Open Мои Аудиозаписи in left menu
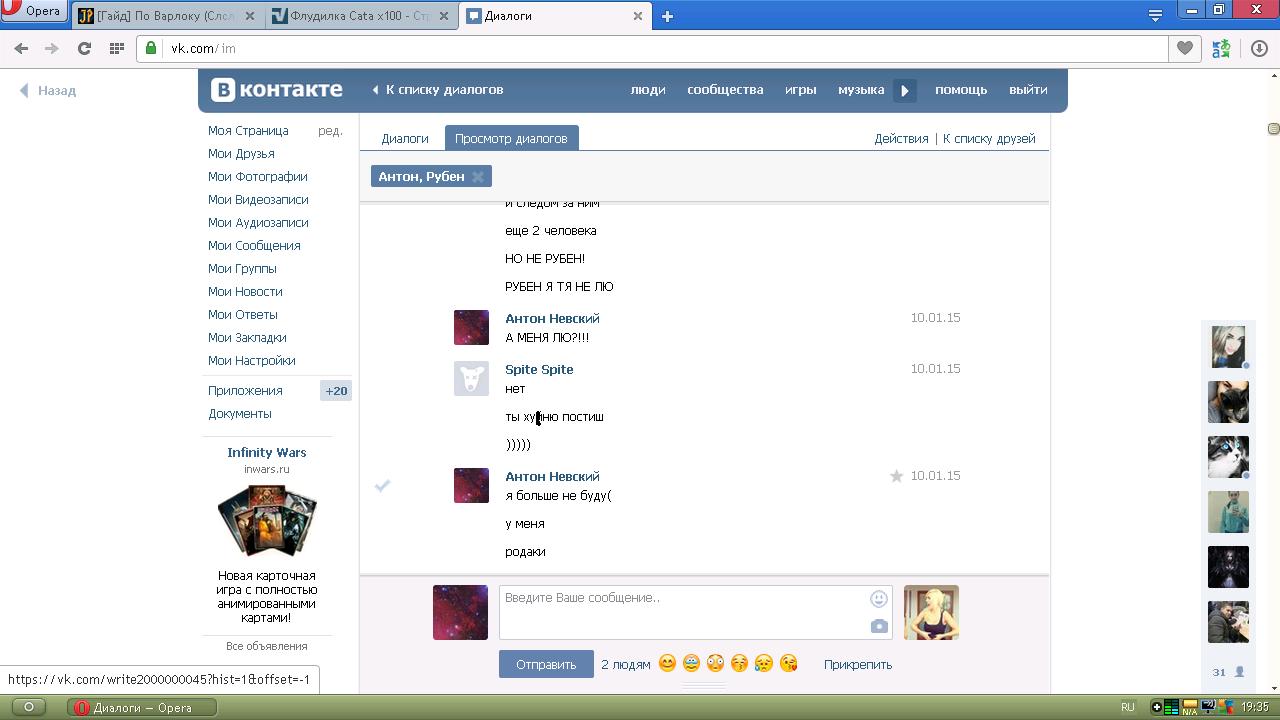Screen dimensions: 1280x720 click(258, 223)
